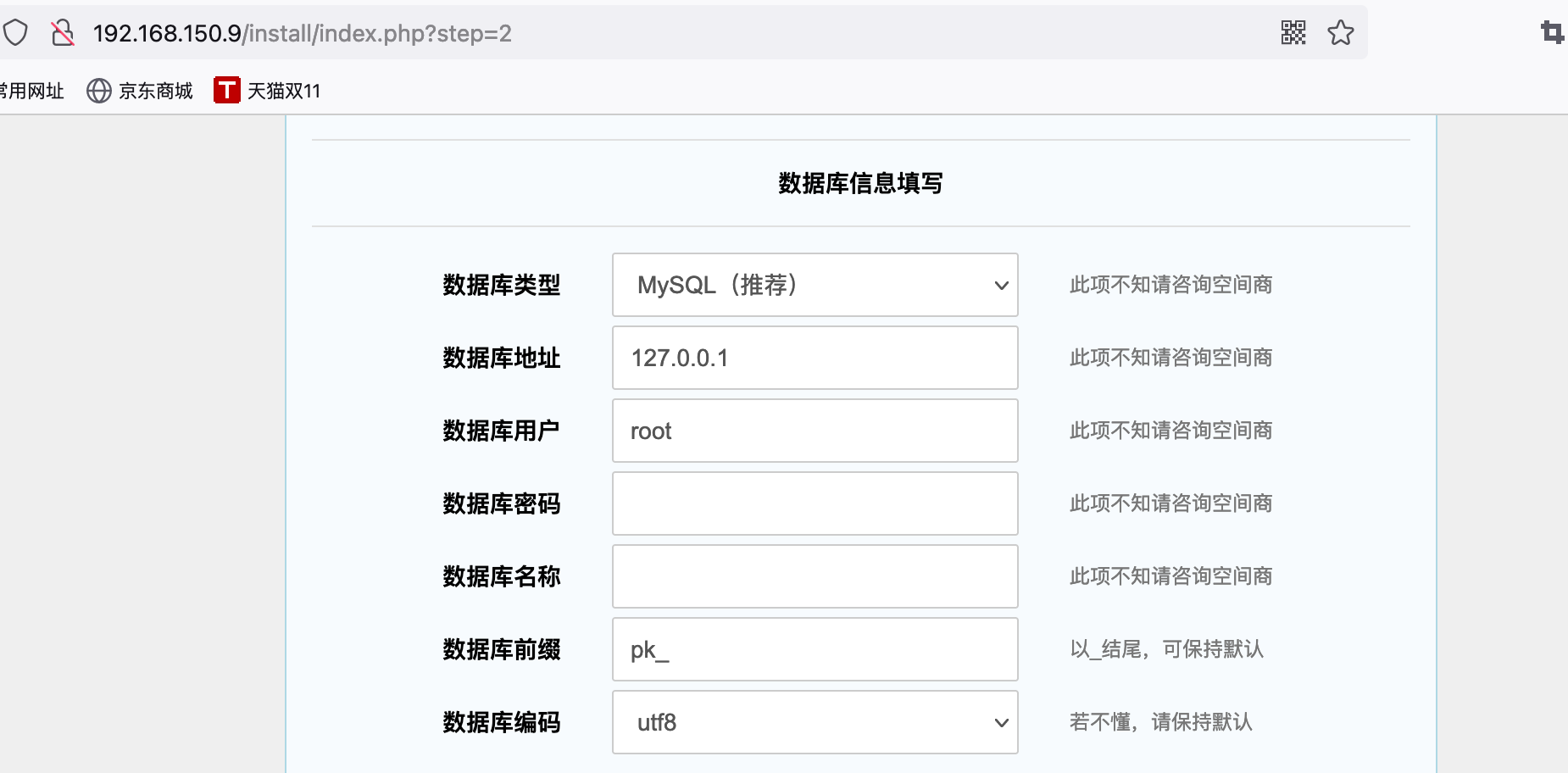
Task: Open the 常用网址 bookmarks folder
Action: 32,91
